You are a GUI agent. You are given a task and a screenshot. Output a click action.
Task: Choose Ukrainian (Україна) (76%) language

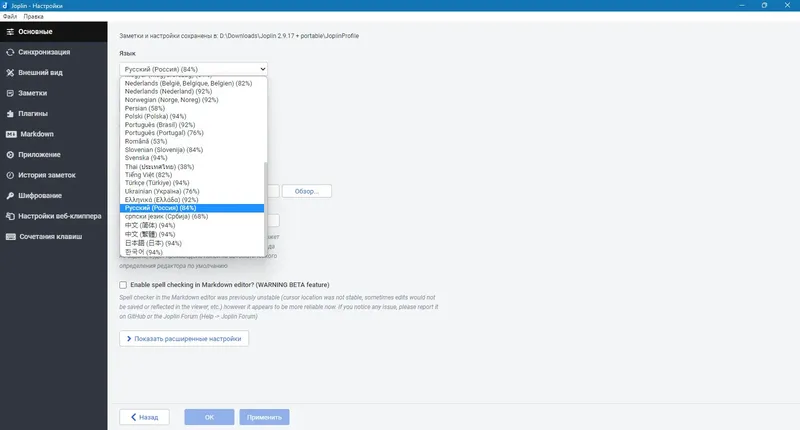[x=192, y=191]
